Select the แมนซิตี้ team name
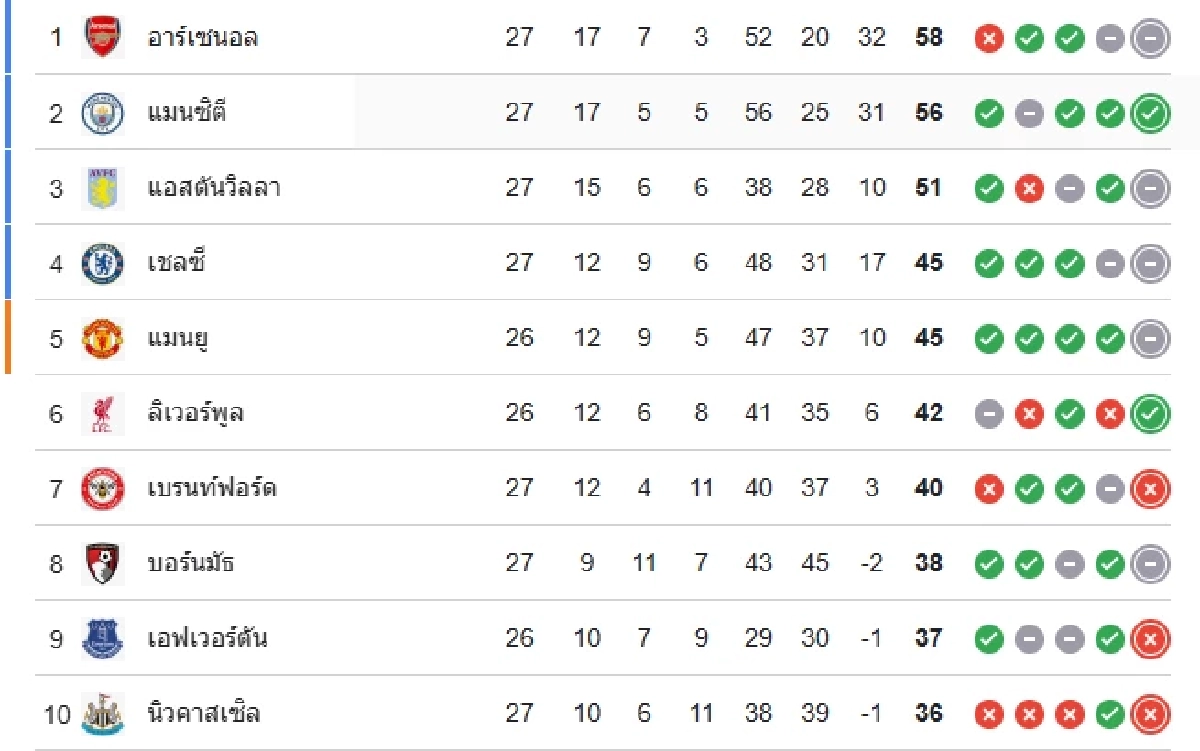 pyautogui.click(x=186, y=112)
